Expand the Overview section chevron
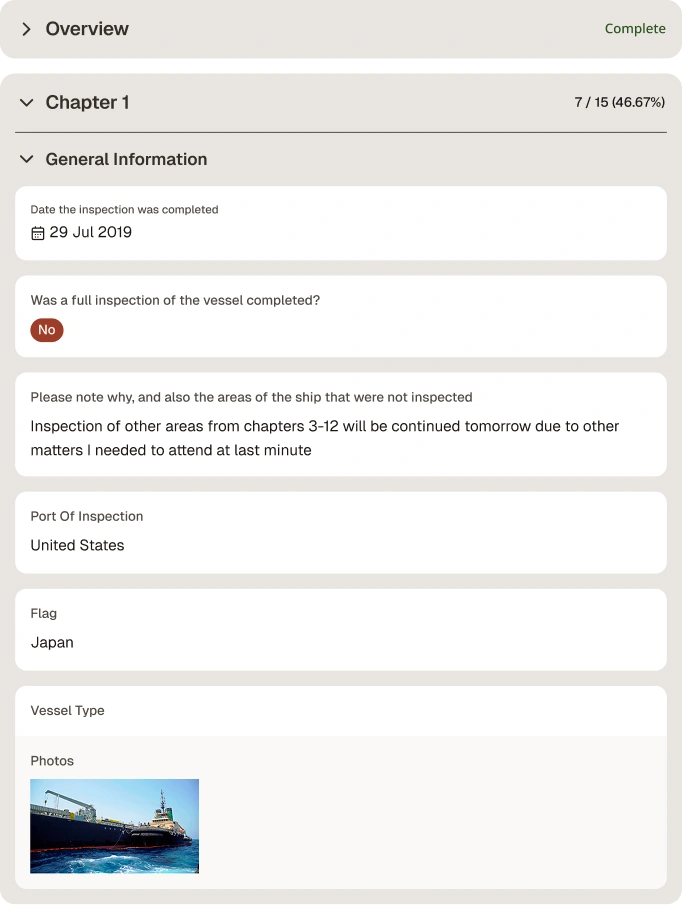 [26, 29]
